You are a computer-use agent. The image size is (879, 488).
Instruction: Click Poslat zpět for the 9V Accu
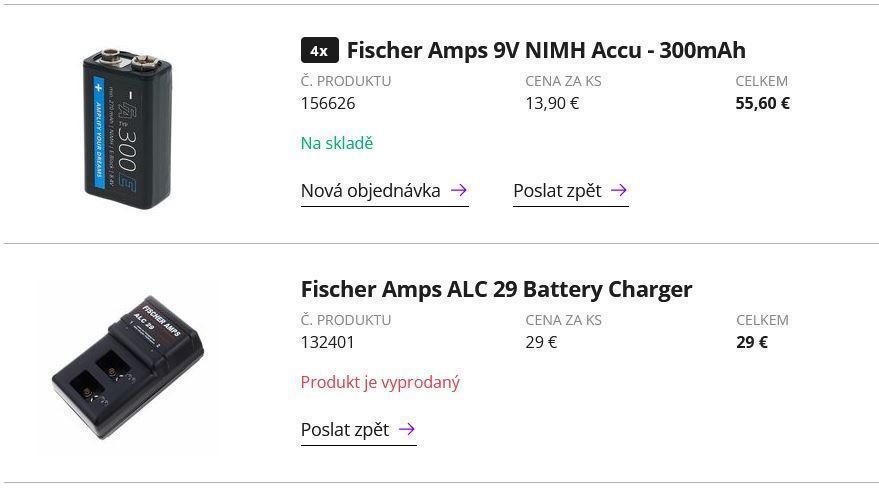click(x=557, y=190)
